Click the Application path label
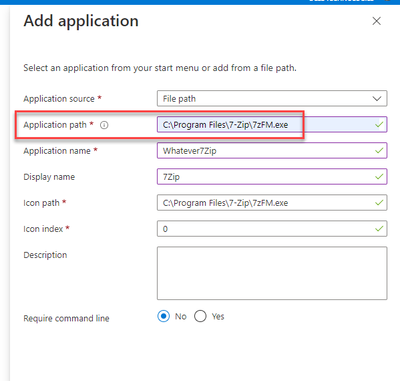 pyautogui.click(x=55, y=125)
